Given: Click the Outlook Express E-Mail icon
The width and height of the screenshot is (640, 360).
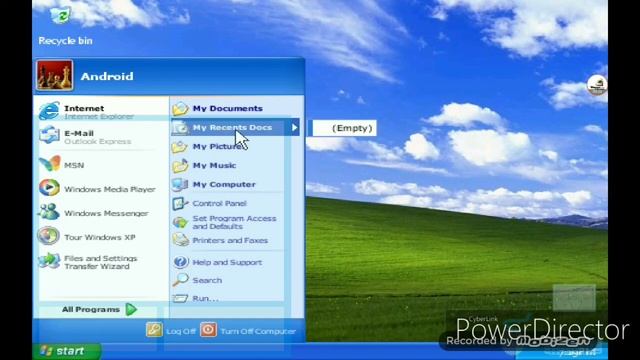Looking at the screenshot, I should 49,136.
